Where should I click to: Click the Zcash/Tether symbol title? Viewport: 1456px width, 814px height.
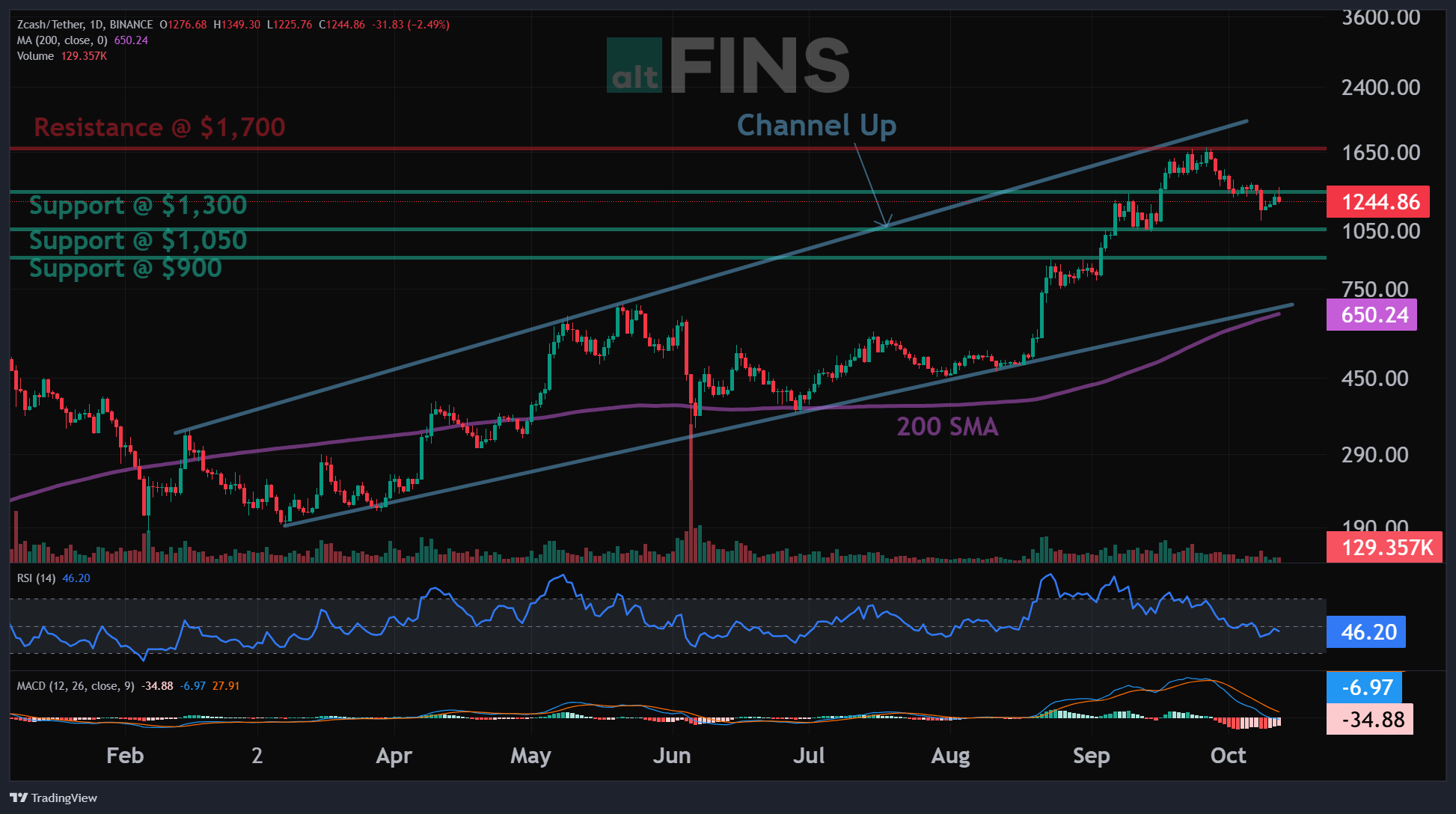point(85,25)
